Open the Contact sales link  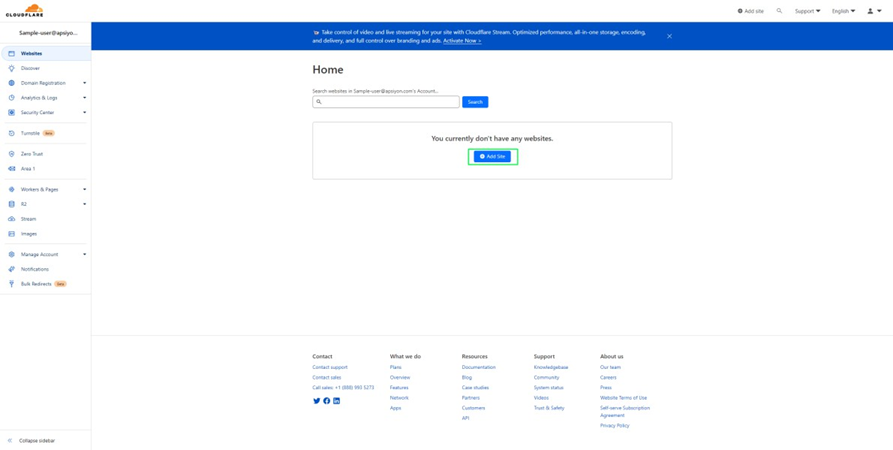[x=327, y=378]
